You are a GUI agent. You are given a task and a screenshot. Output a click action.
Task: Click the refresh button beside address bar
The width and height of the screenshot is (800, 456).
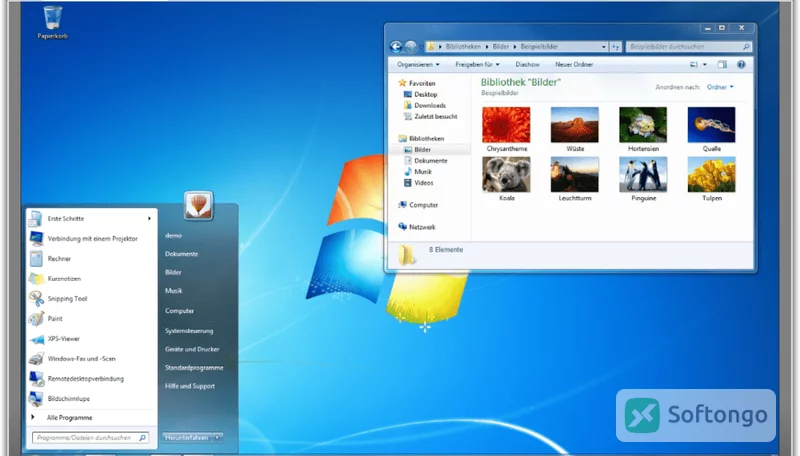click(x=615, y=47)
